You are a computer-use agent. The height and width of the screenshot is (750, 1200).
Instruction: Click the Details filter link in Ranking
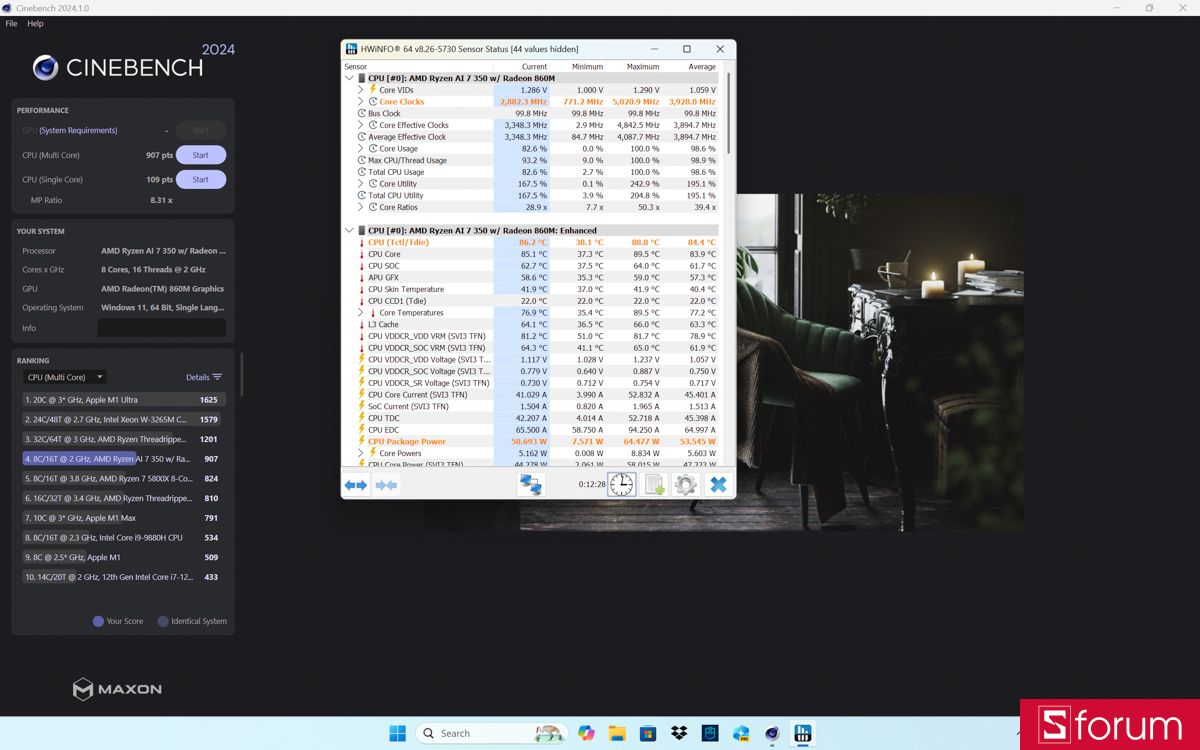(x=204, y=377)
